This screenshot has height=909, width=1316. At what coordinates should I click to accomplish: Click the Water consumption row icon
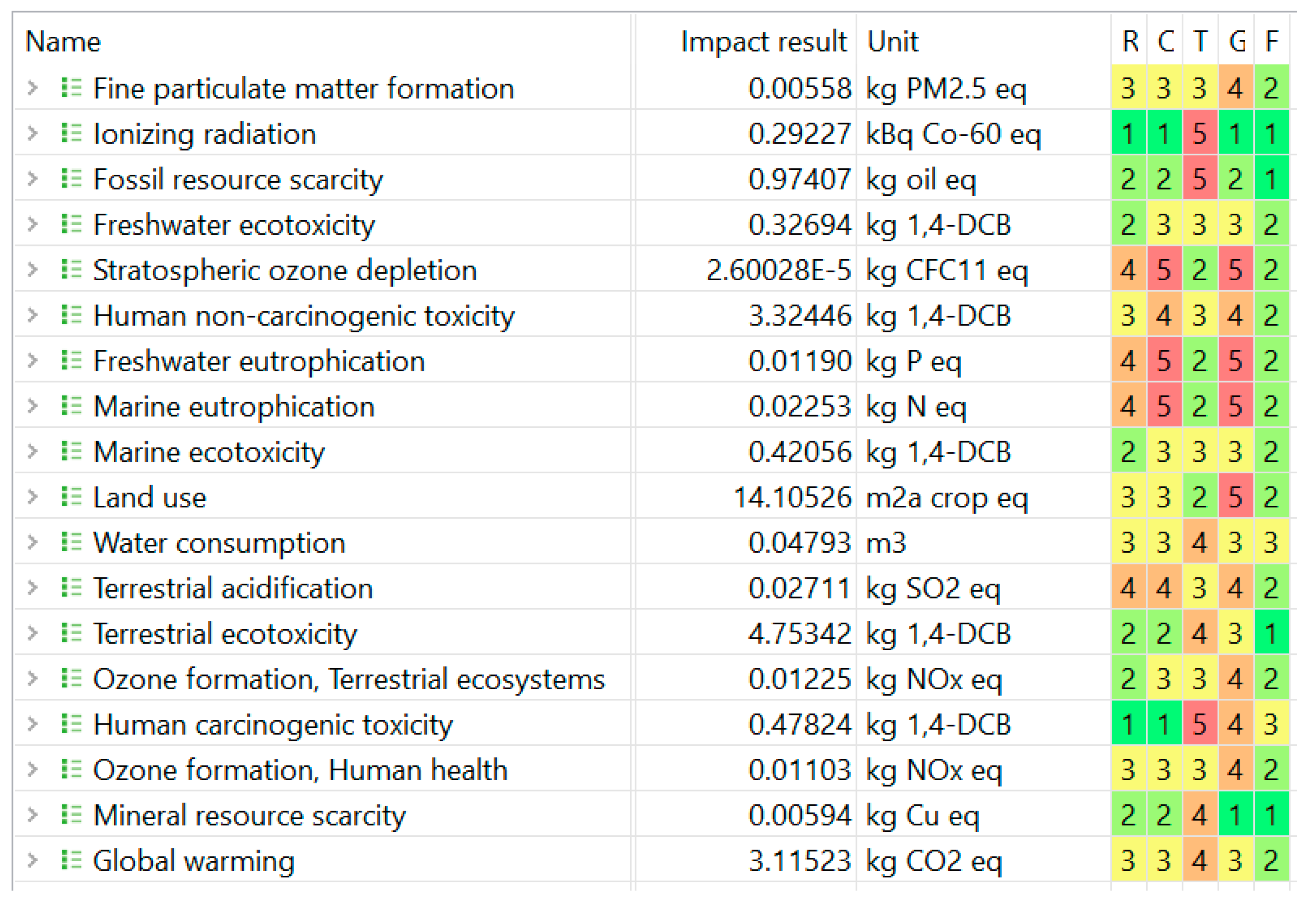[x=71, y=542]
